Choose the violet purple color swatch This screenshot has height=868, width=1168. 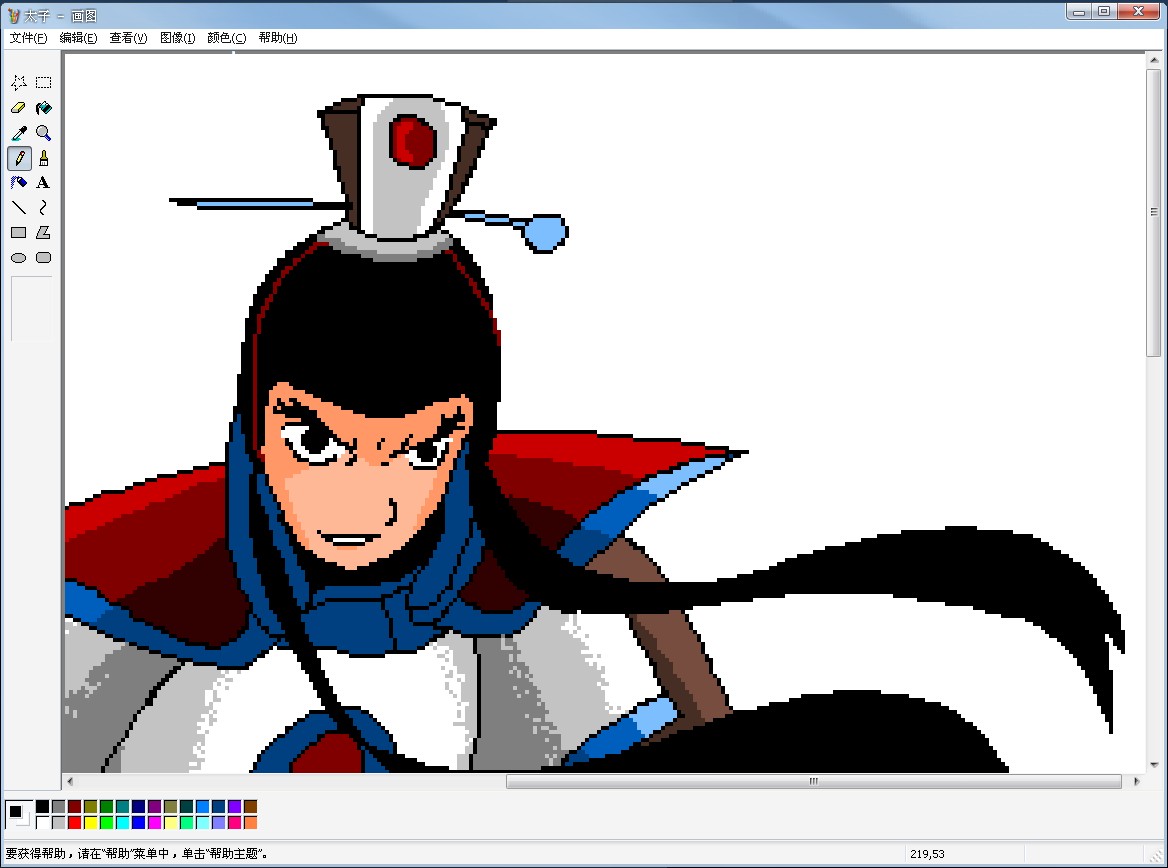[x=234, y=806]
